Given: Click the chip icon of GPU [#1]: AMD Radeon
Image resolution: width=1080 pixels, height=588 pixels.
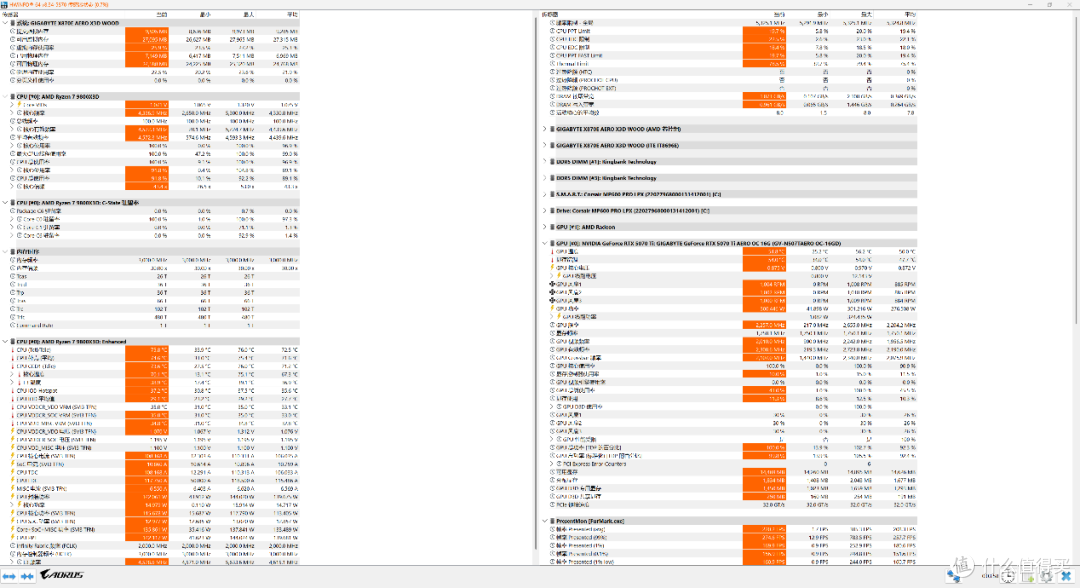Looking at the screenshot, I should pos(552,227).
